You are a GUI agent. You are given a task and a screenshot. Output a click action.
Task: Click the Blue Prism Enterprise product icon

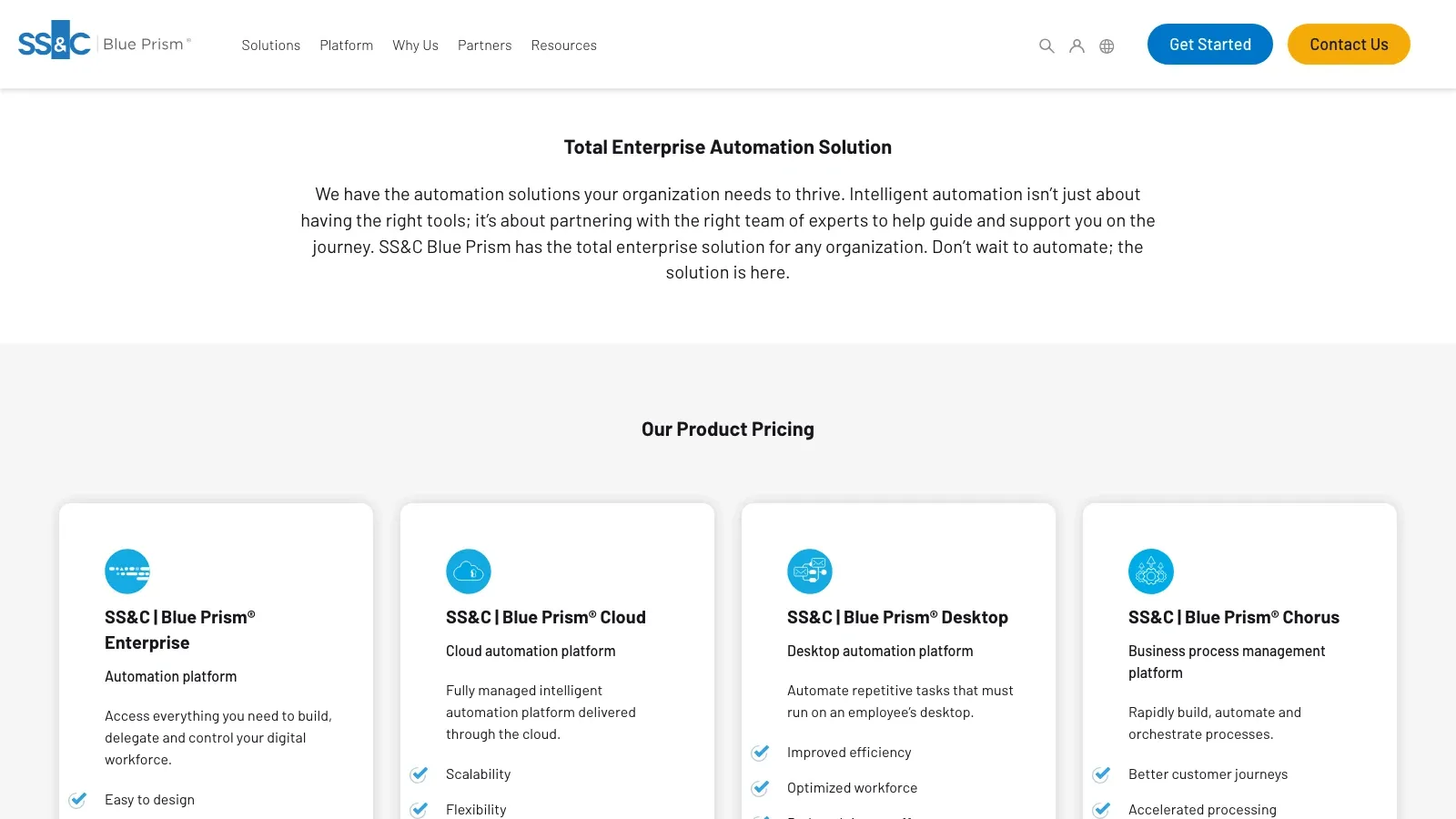[127, 571]
